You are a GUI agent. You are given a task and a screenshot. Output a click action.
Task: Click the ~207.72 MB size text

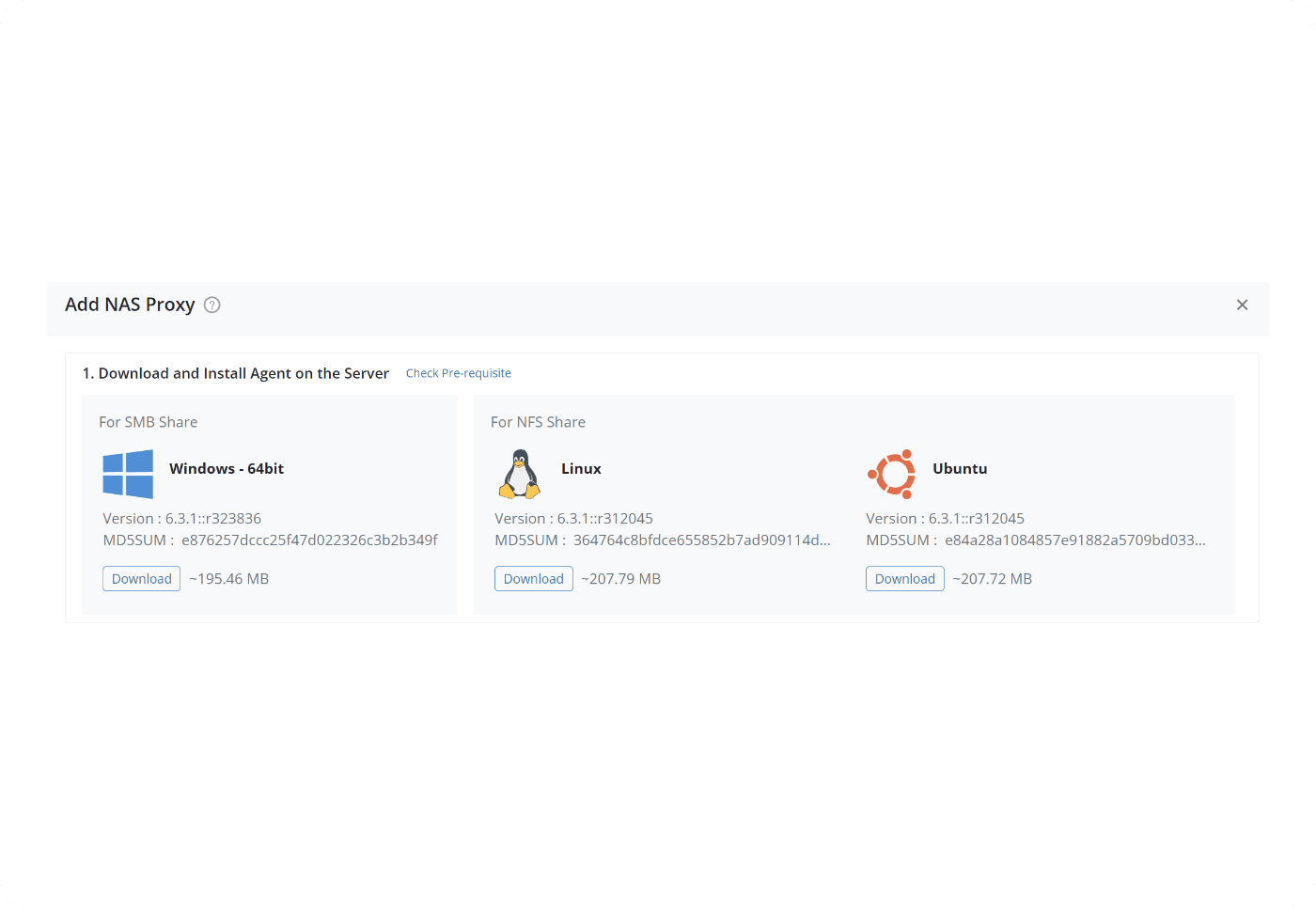[x=993, y=579]
